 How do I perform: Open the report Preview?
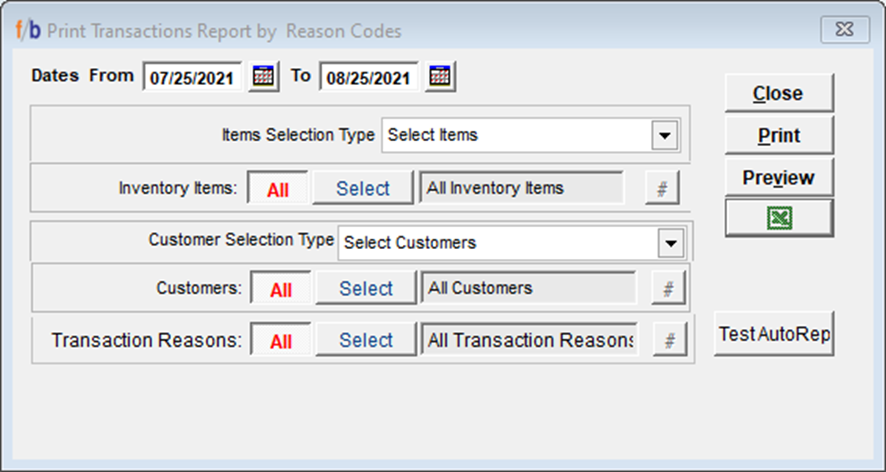click(778, 177)
